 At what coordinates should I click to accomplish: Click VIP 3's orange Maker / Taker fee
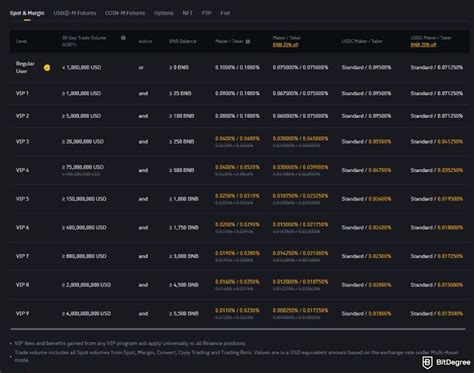pos(237,138)
